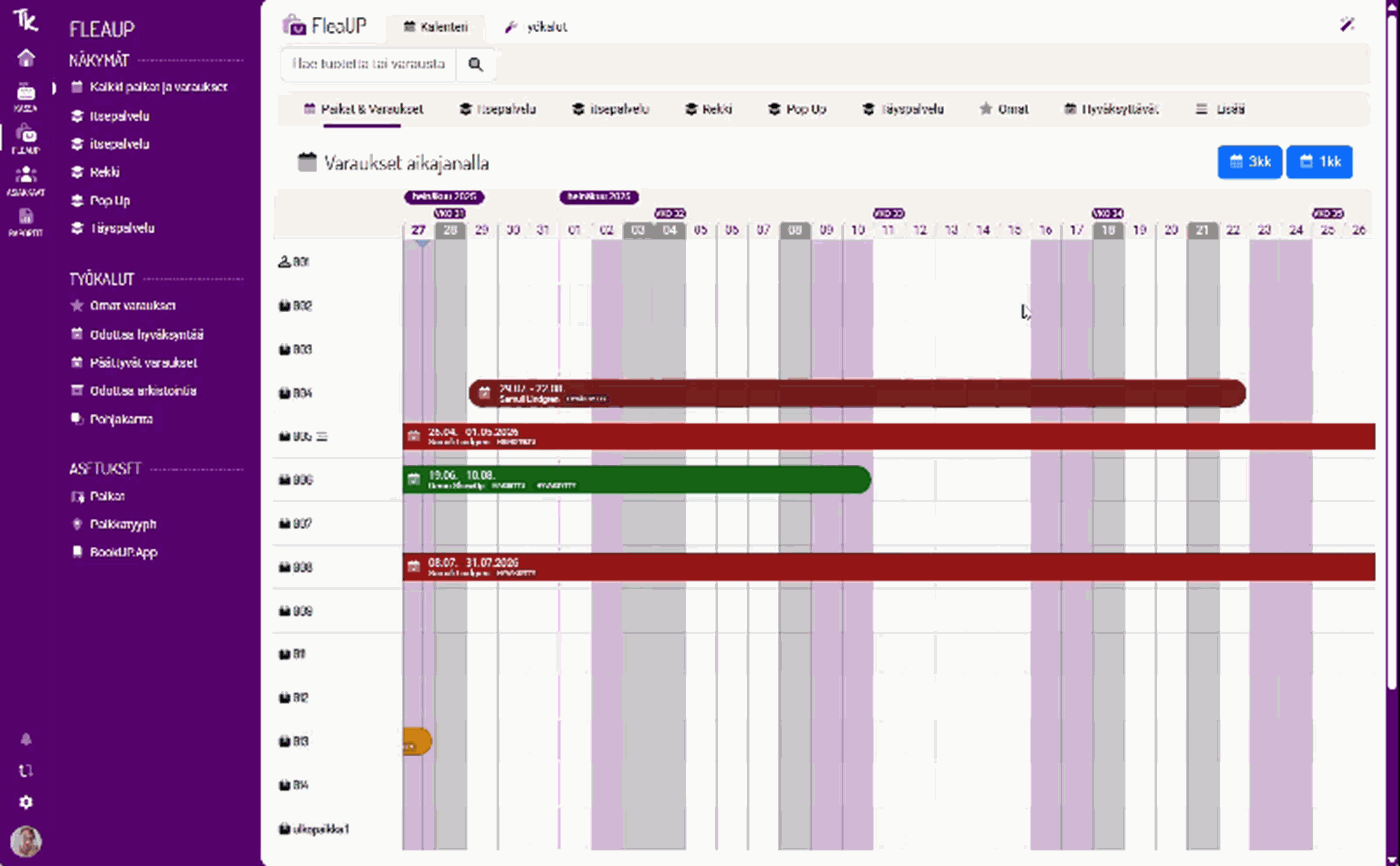Select the Omat tab with star
Viewport: 1400px width, 866px height.
coord(1004,109)
